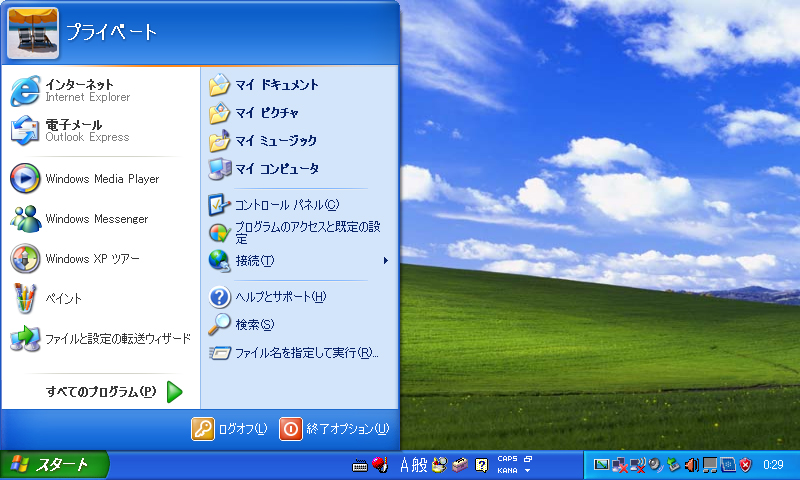Image resolution: width=800 pixels, height=480 pixels.
Task: Click the grey monitor tray icon
Action: pos(710,465)
